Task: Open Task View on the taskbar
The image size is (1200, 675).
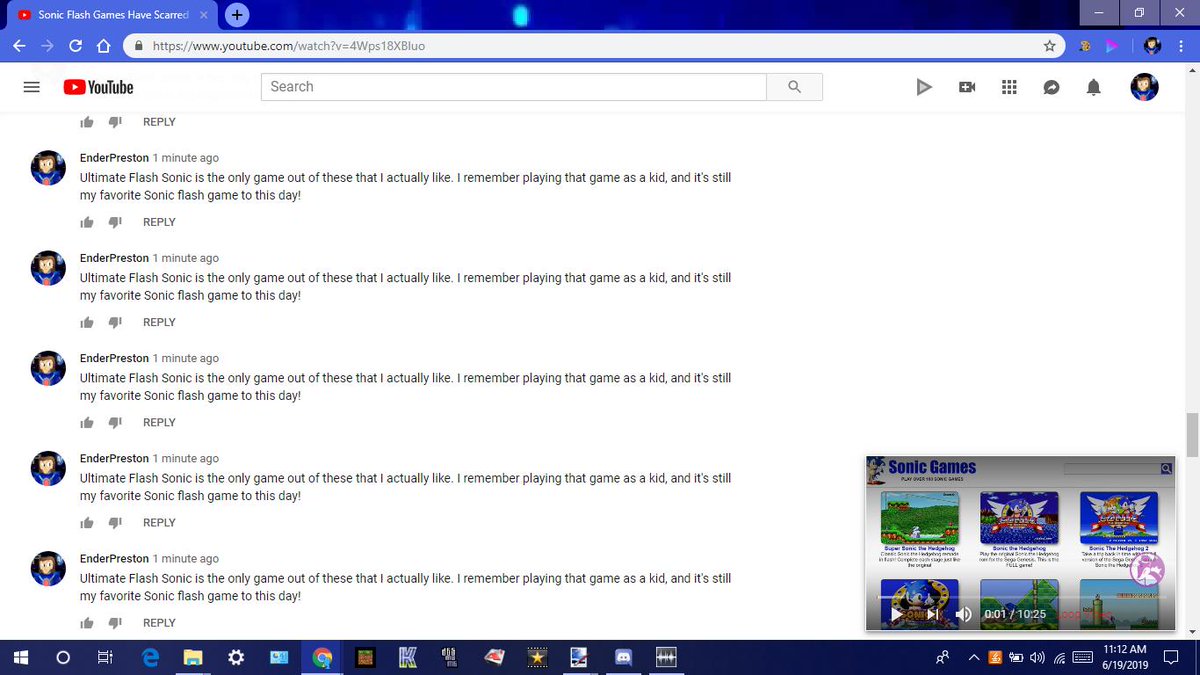Action: [105, 657]
